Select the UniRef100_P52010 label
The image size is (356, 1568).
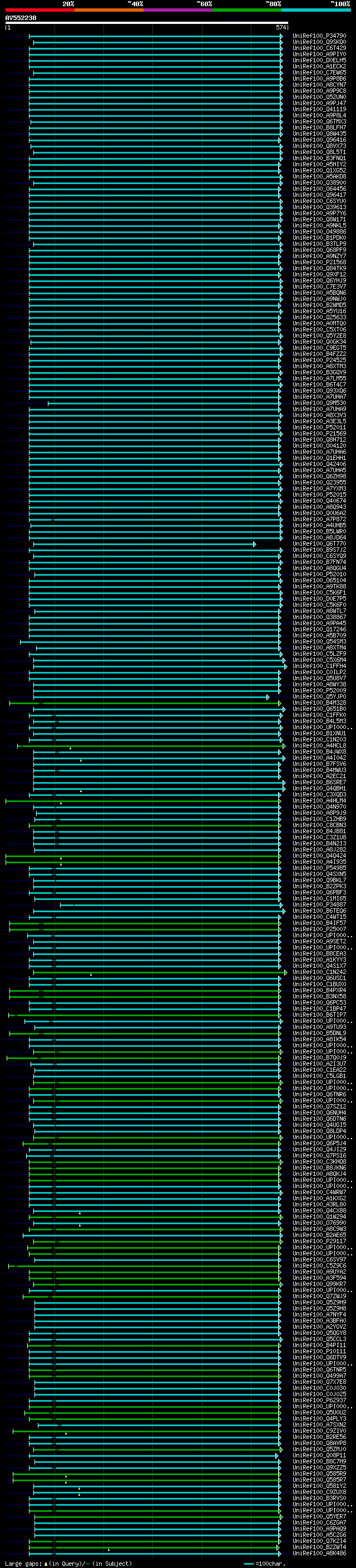click(x=319, y=574)
